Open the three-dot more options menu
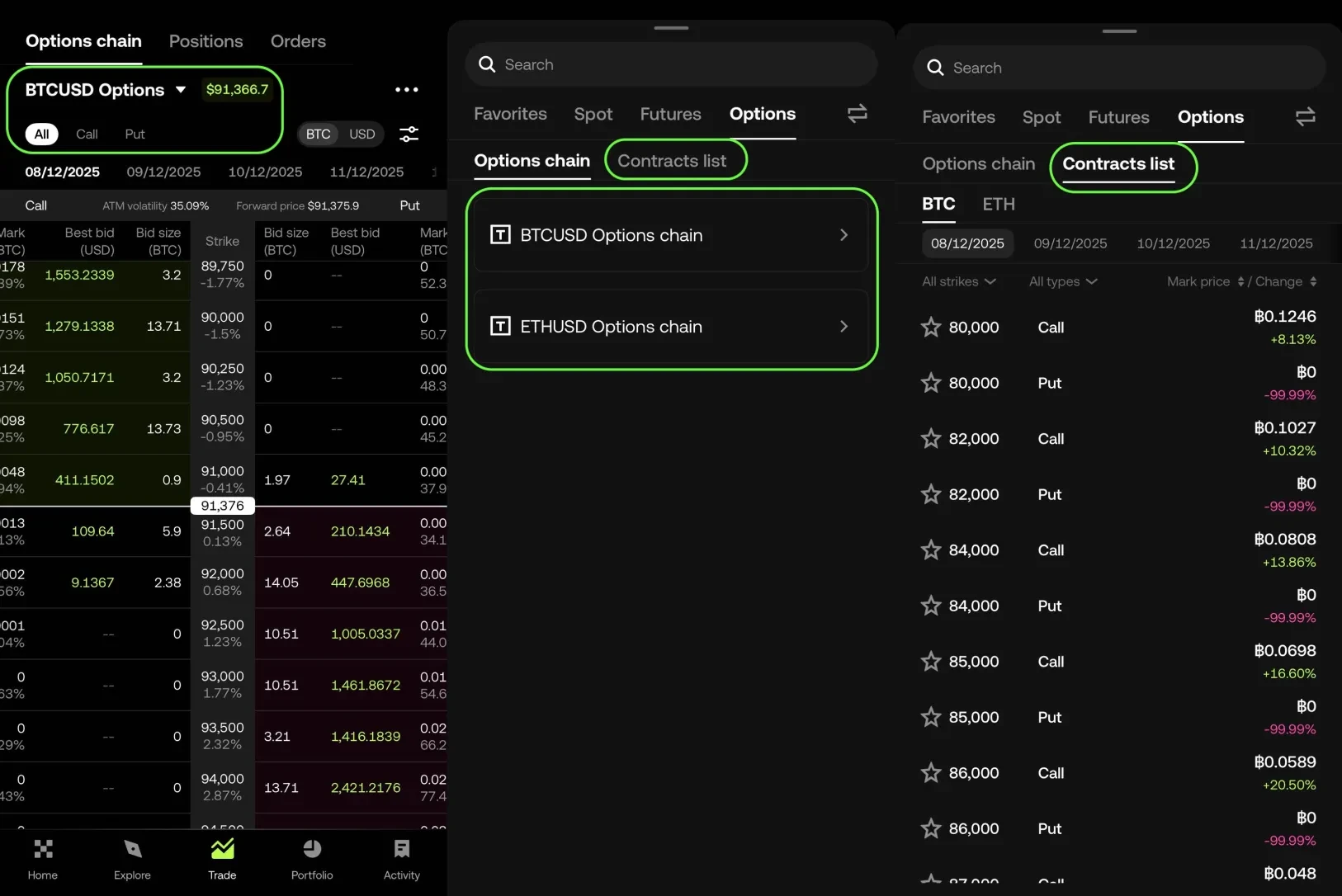 tap(406, 90)
